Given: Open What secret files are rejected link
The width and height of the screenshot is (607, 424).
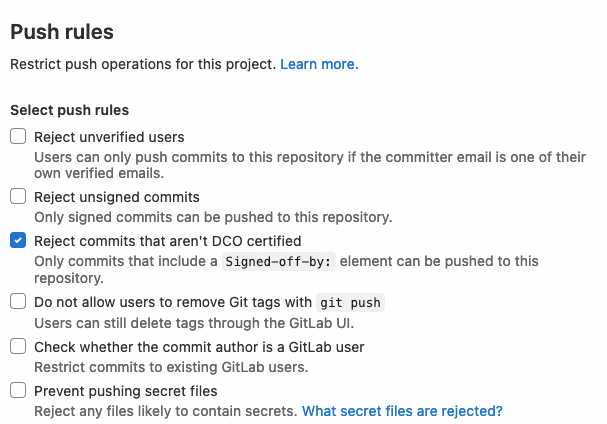Looking at the screenshot, I should 402,411.
